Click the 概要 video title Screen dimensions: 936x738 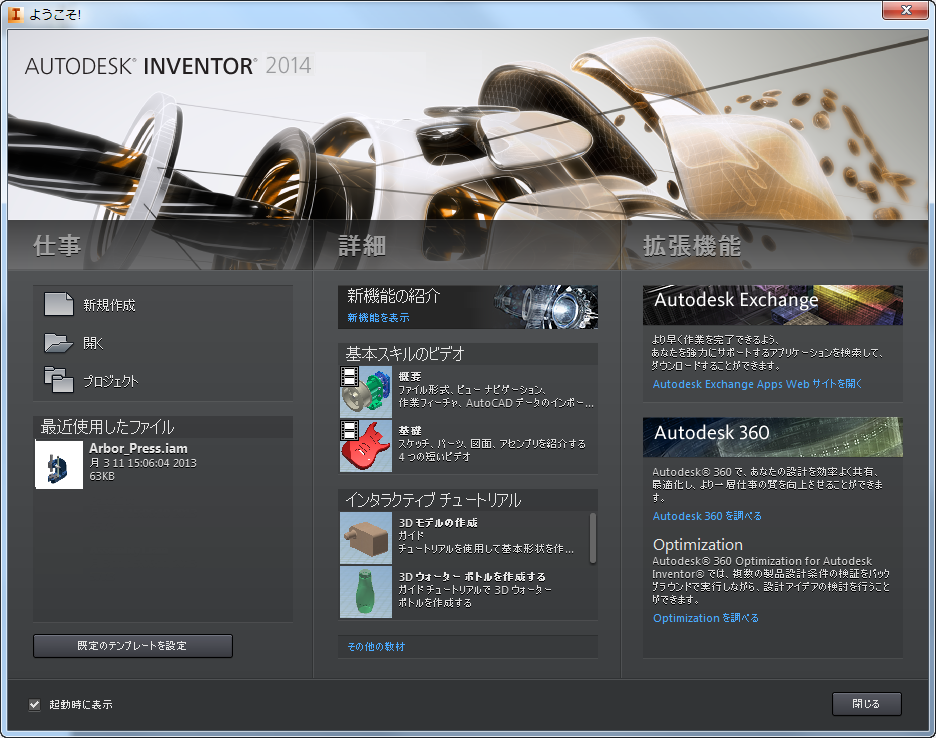[410, 376]
